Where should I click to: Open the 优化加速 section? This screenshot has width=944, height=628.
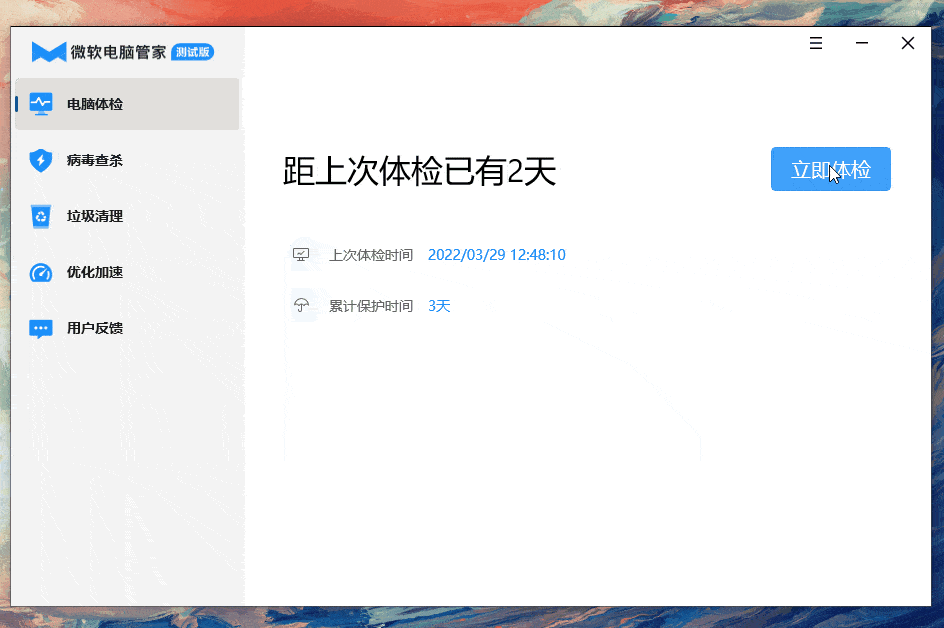pos(95,272)
